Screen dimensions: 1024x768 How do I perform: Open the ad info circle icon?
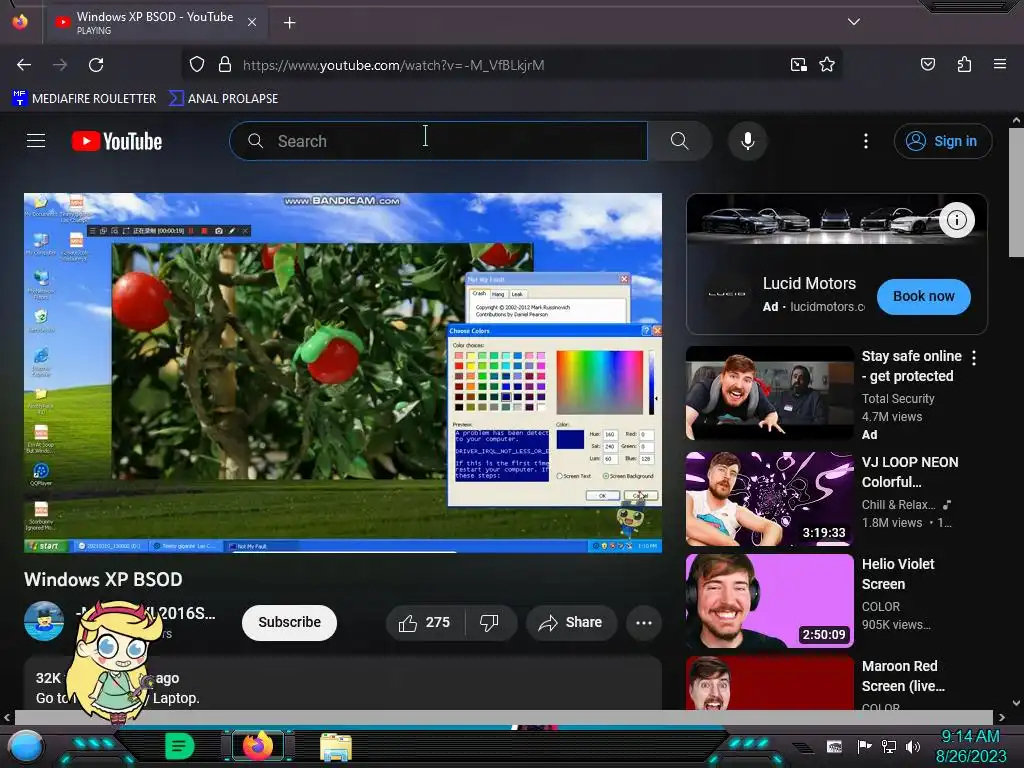pos(957,220)
